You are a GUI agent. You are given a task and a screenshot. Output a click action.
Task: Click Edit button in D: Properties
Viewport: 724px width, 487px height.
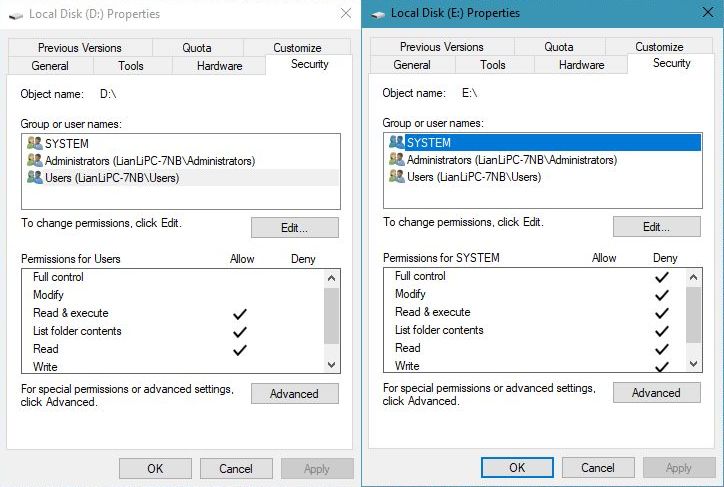(x=294, y=228)
